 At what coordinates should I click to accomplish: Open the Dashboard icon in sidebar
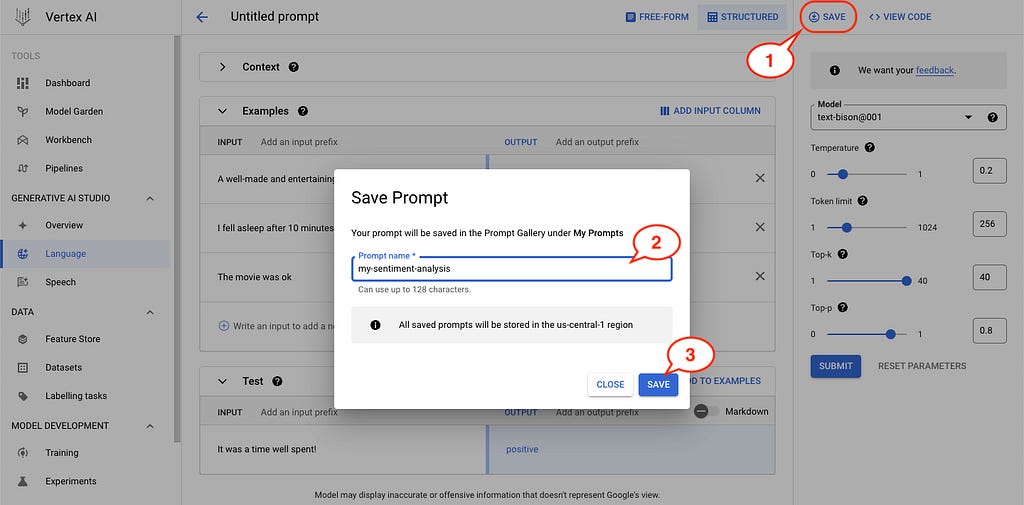coord(23,83)
